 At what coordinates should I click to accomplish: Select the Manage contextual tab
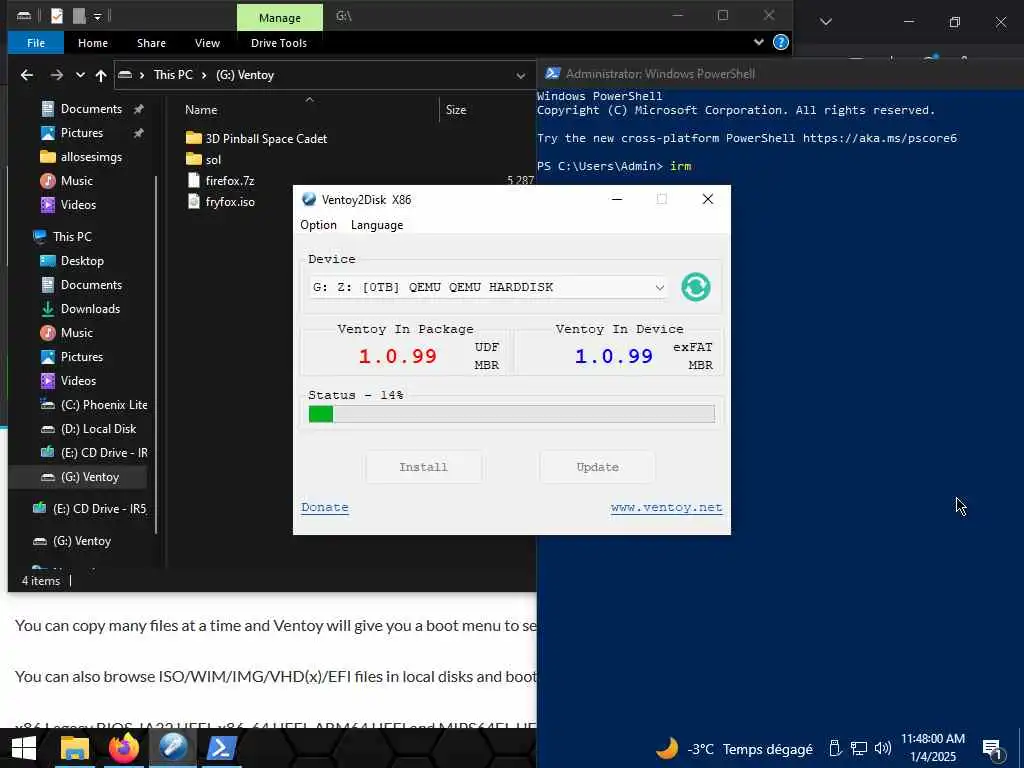click(x=280, y=18)
